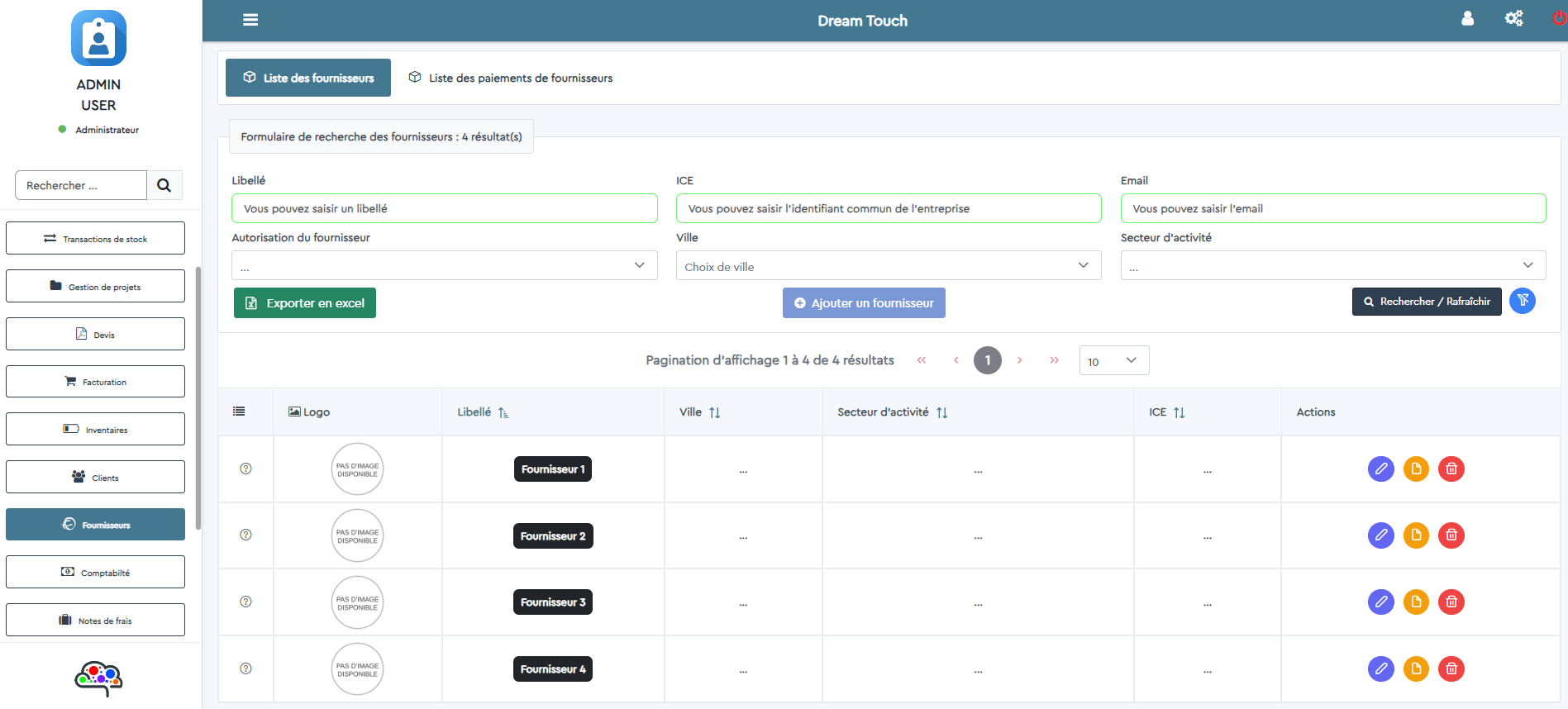The height and width of the screenshot is (709, 1568).
Task: Open the user profile icon in header
Action: (1467, 18)
